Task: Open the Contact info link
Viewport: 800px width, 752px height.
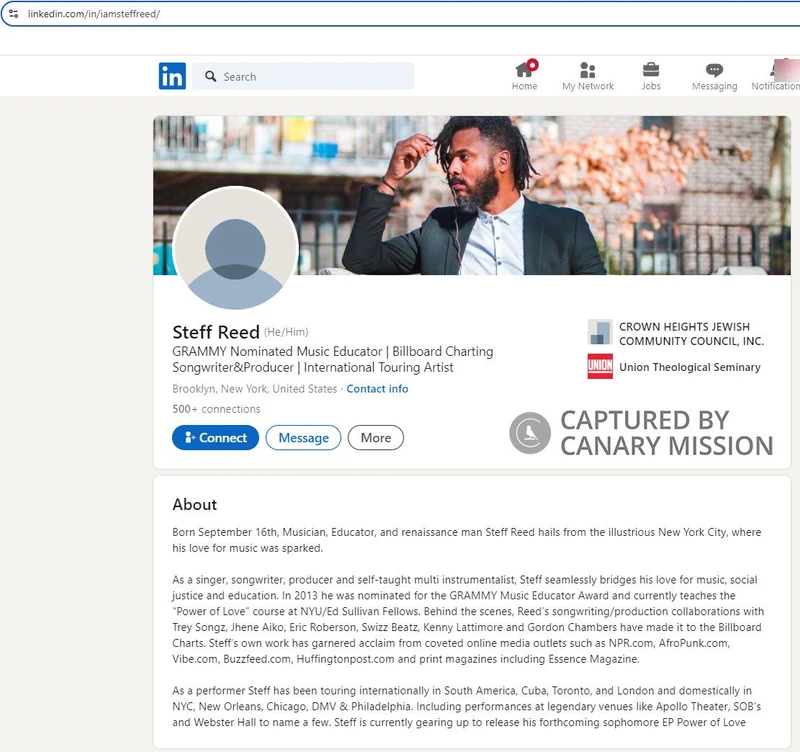Action: 377,388
